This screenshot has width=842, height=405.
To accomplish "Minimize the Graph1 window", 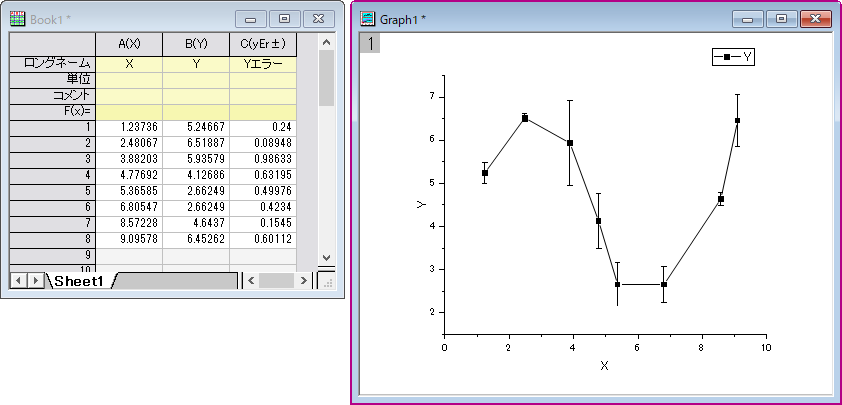I will 747,18.
